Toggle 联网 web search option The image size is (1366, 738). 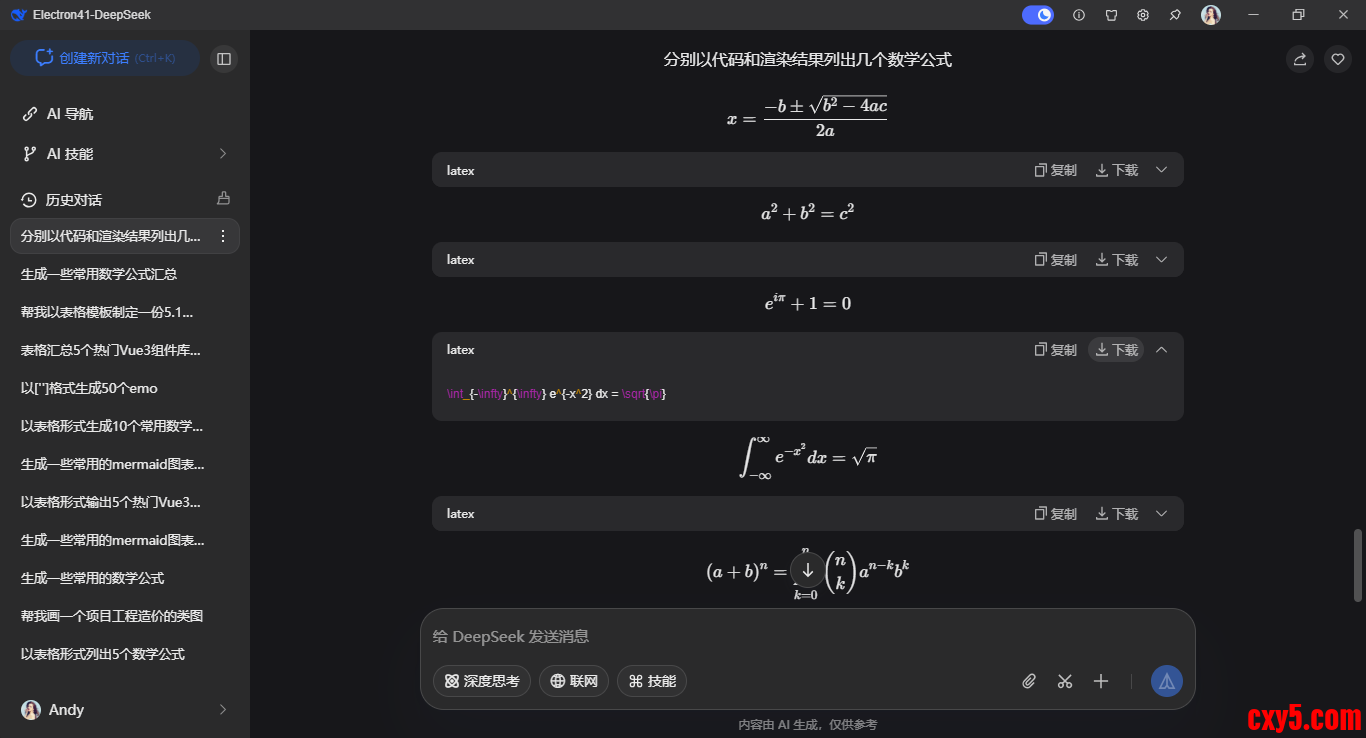click(574, 681)
